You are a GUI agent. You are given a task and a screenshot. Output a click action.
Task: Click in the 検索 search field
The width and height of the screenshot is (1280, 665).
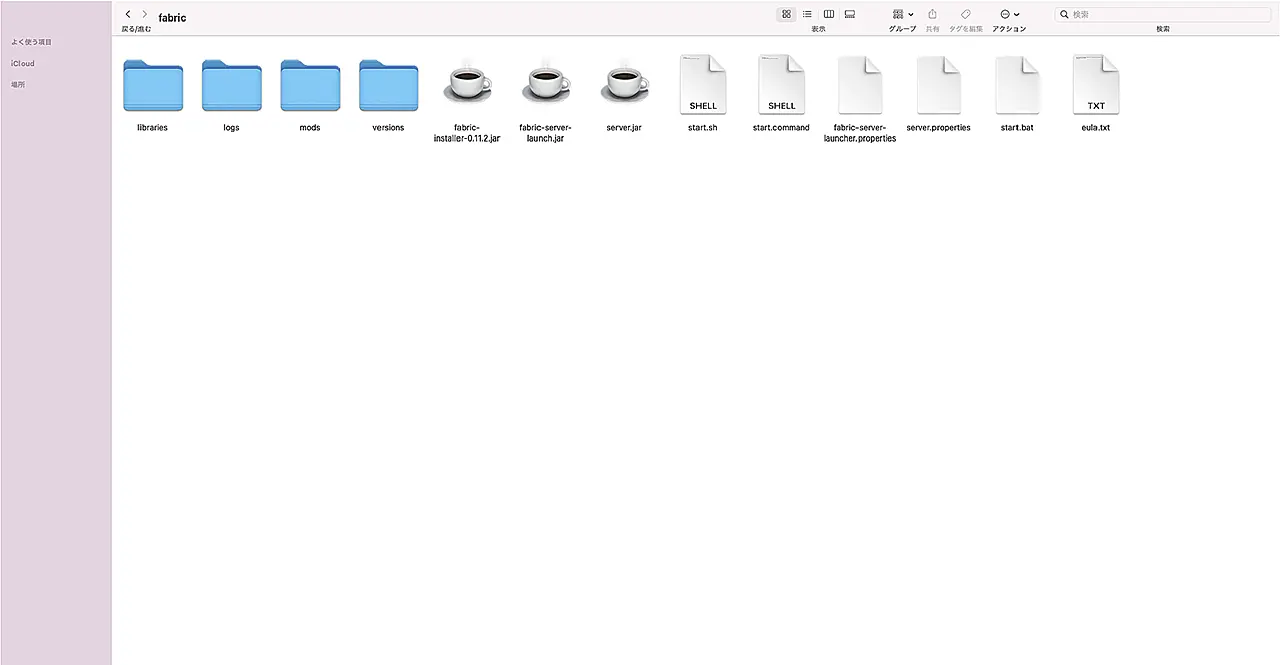[1165, 15]
